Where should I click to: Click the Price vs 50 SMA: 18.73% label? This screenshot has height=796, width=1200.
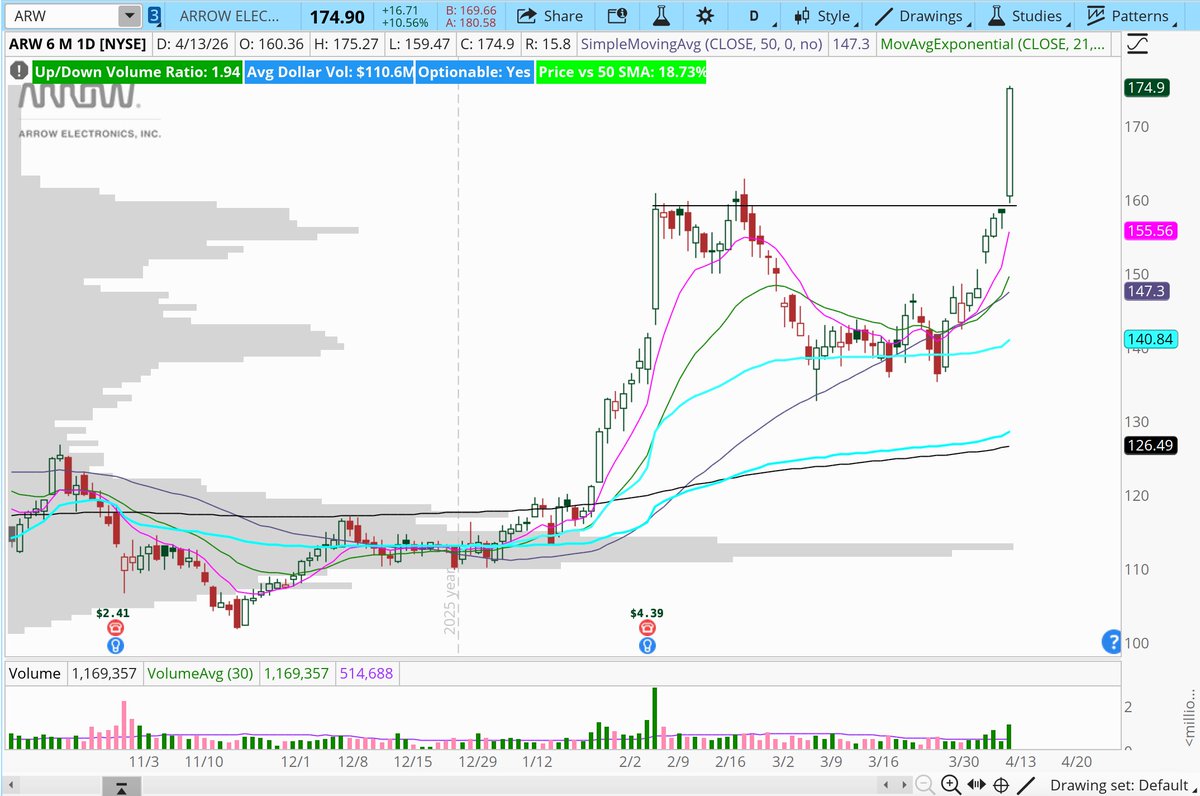tap(620, 73)
